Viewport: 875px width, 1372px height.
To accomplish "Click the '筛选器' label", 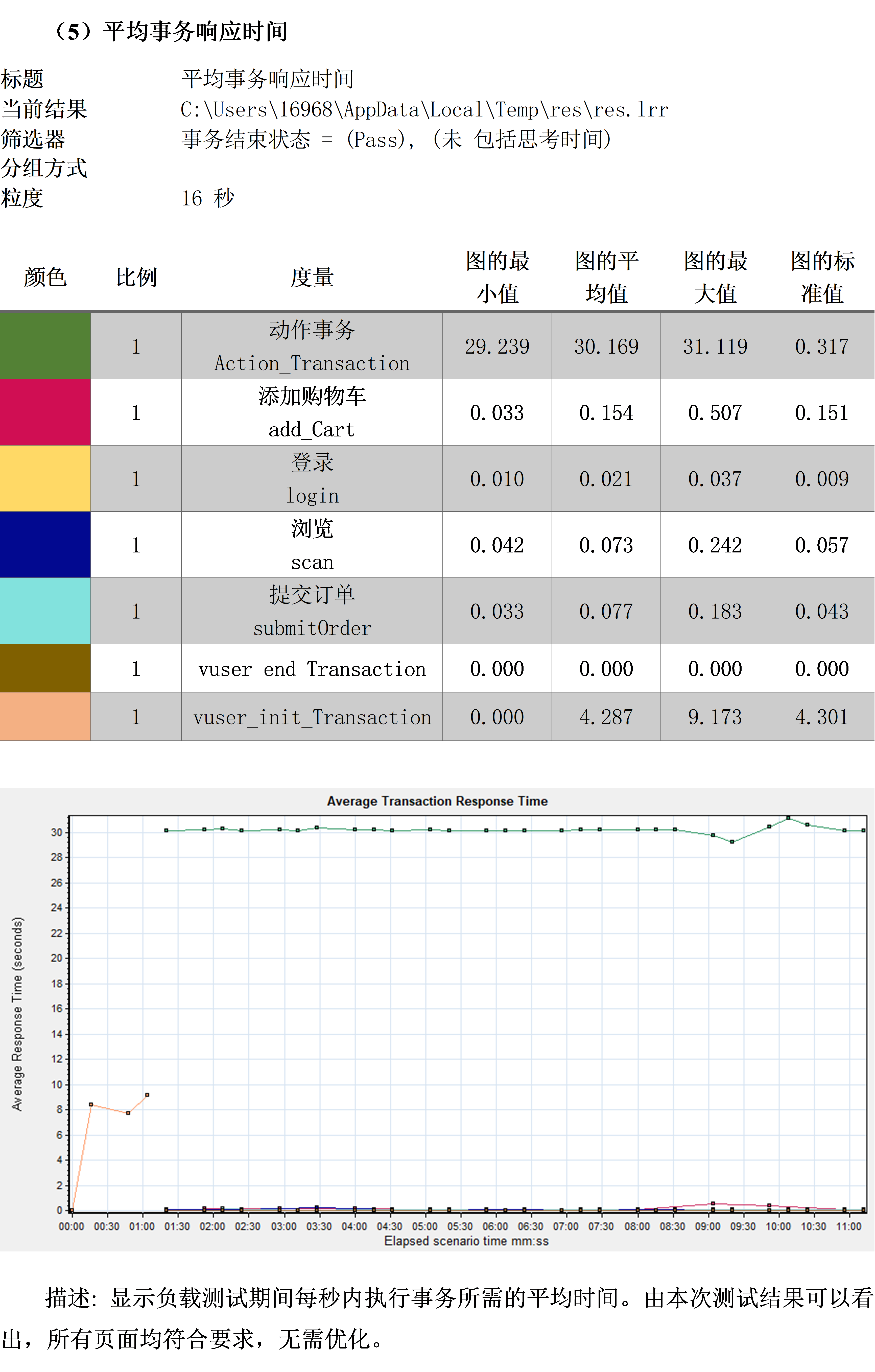I will [33, 139].
